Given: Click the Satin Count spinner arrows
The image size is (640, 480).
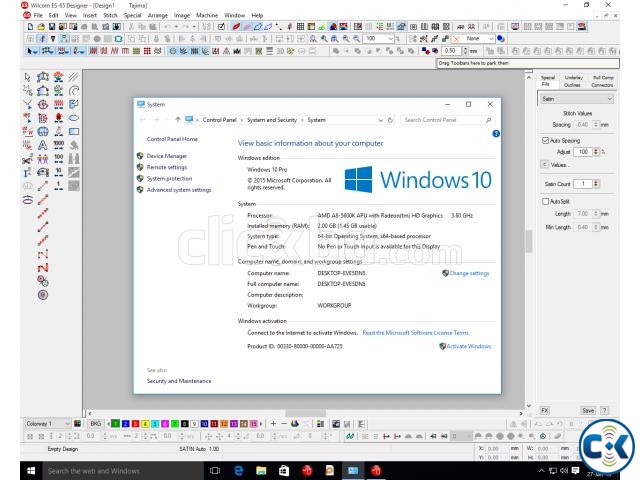Looking at the screenshot, I should [x=596, y=184].
